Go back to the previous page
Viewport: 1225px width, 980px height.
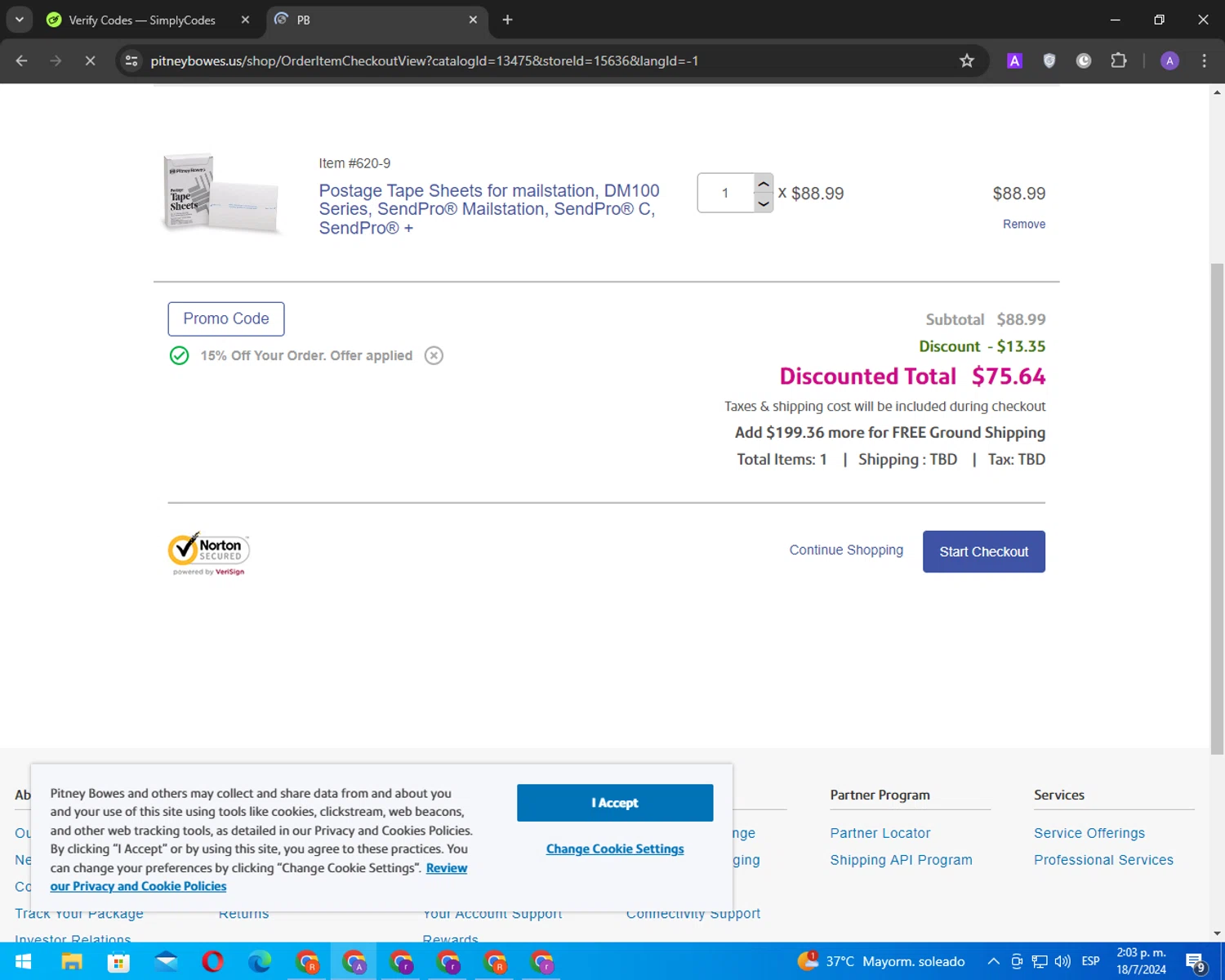[x=21, y=60]
